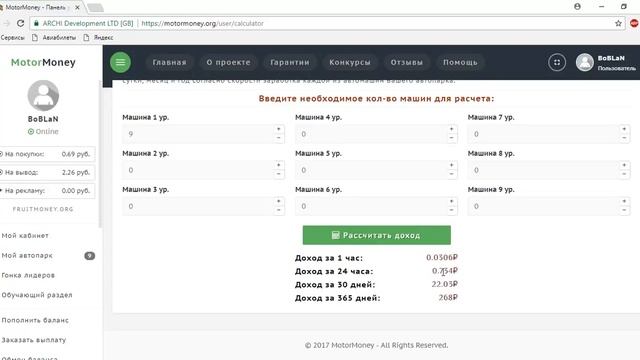Increase Машина 7 ур. with plus stepper
The width and height of the screenshot is (640, 360).
click(x=624, y=129)
